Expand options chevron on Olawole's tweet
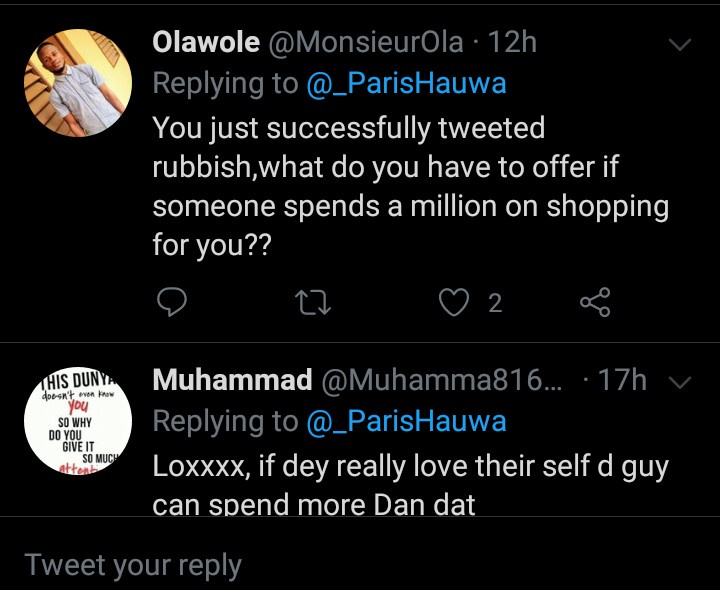Viewport: 720px width, 590px height. pyautogui.click(x=680, y=45)
